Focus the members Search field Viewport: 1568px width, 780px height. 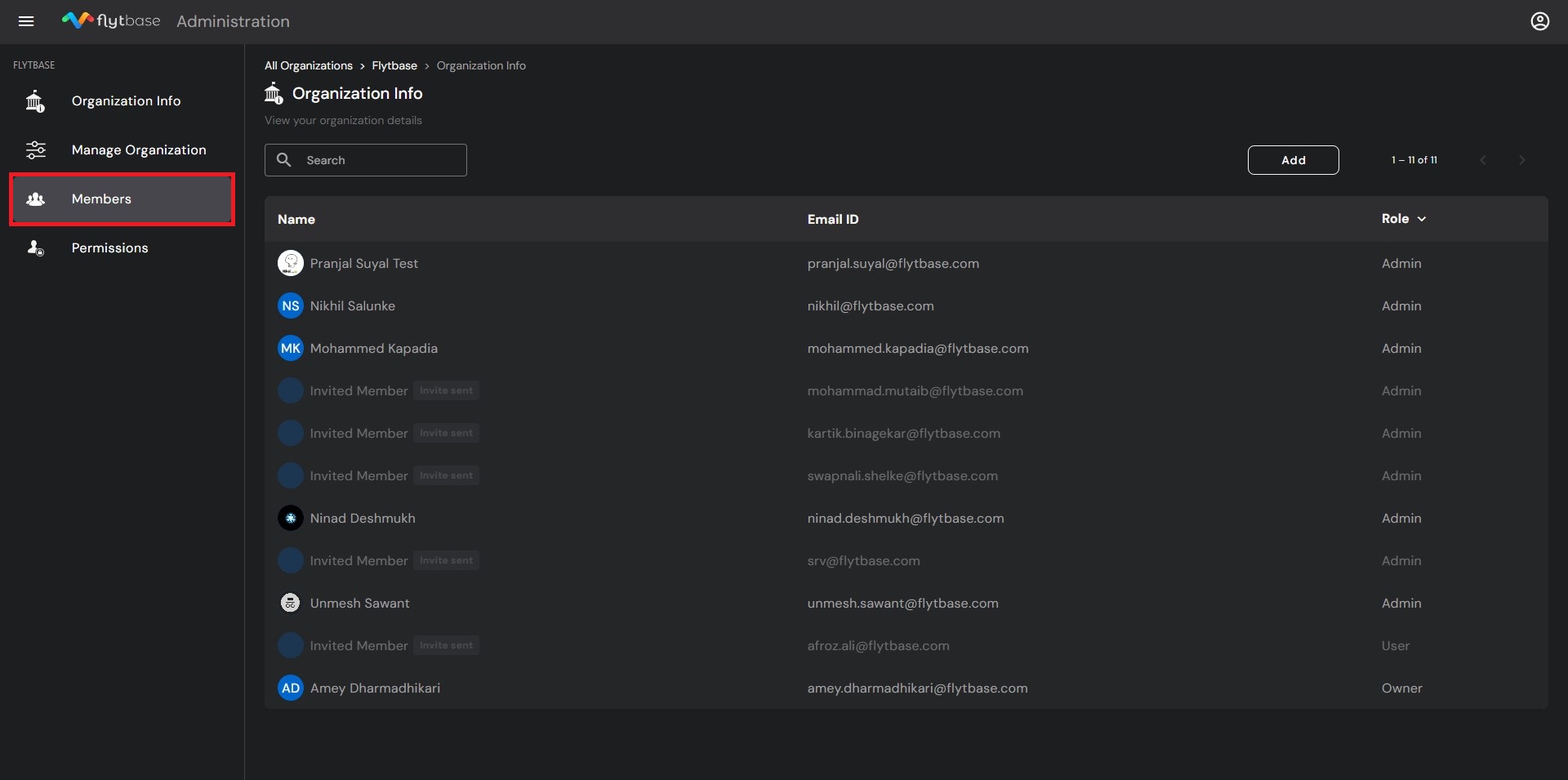pos(366,160)
